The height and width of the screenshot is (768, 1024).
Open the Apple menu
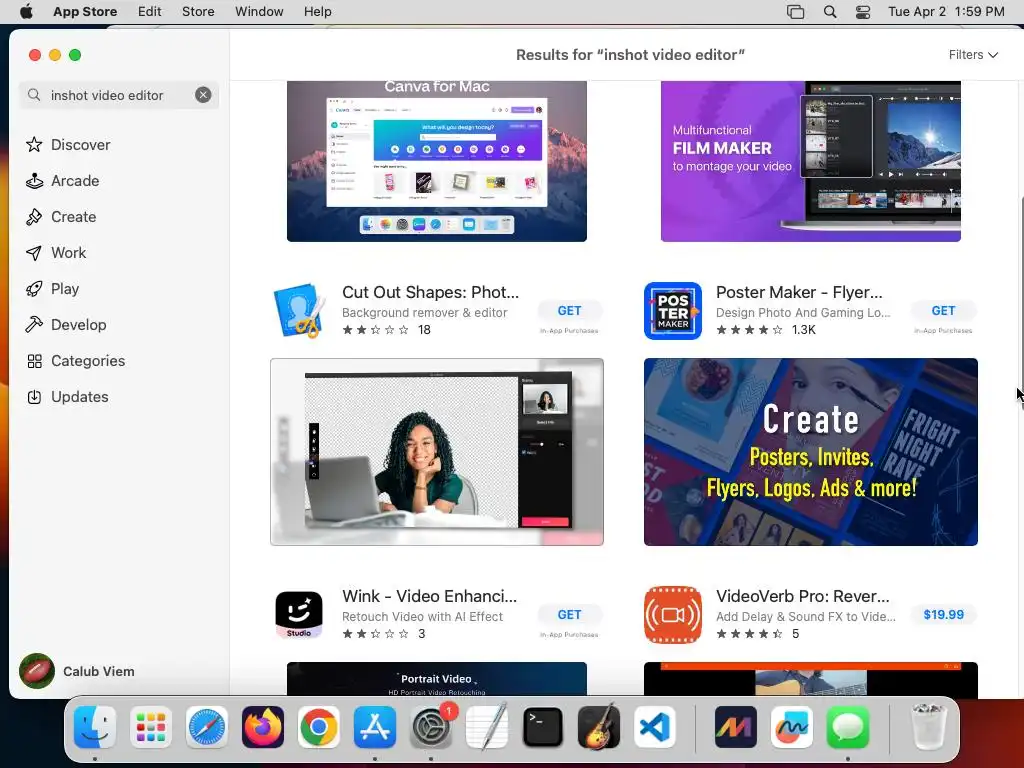point(26,11)
